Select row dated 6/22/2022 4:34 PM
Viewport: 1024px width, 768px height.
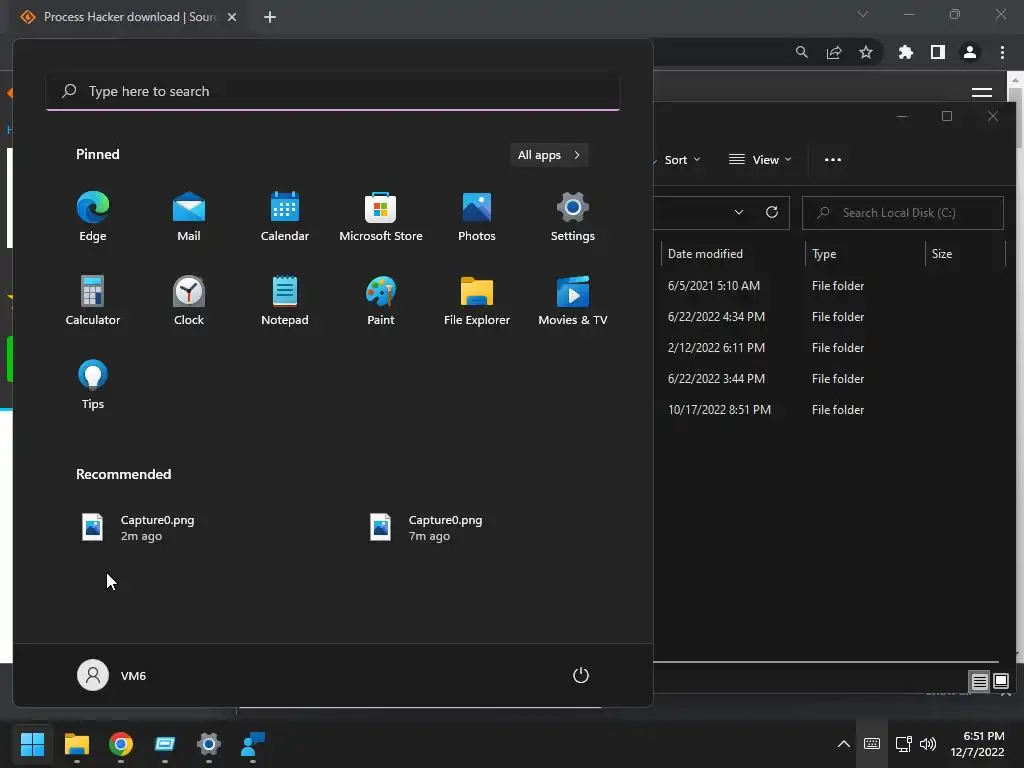829,317
